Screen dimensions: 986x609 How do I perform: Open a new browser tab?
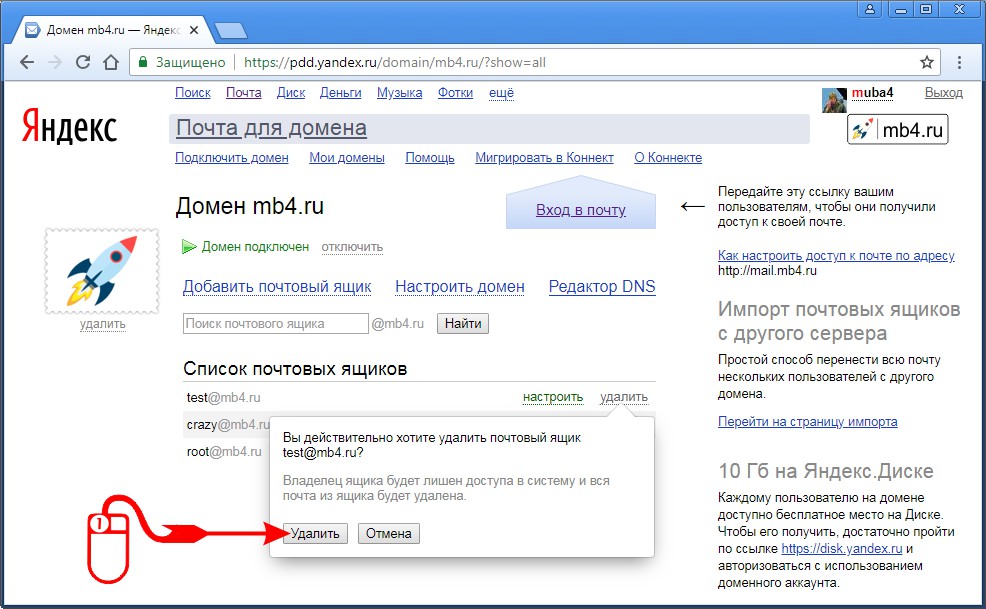(230, 30)
